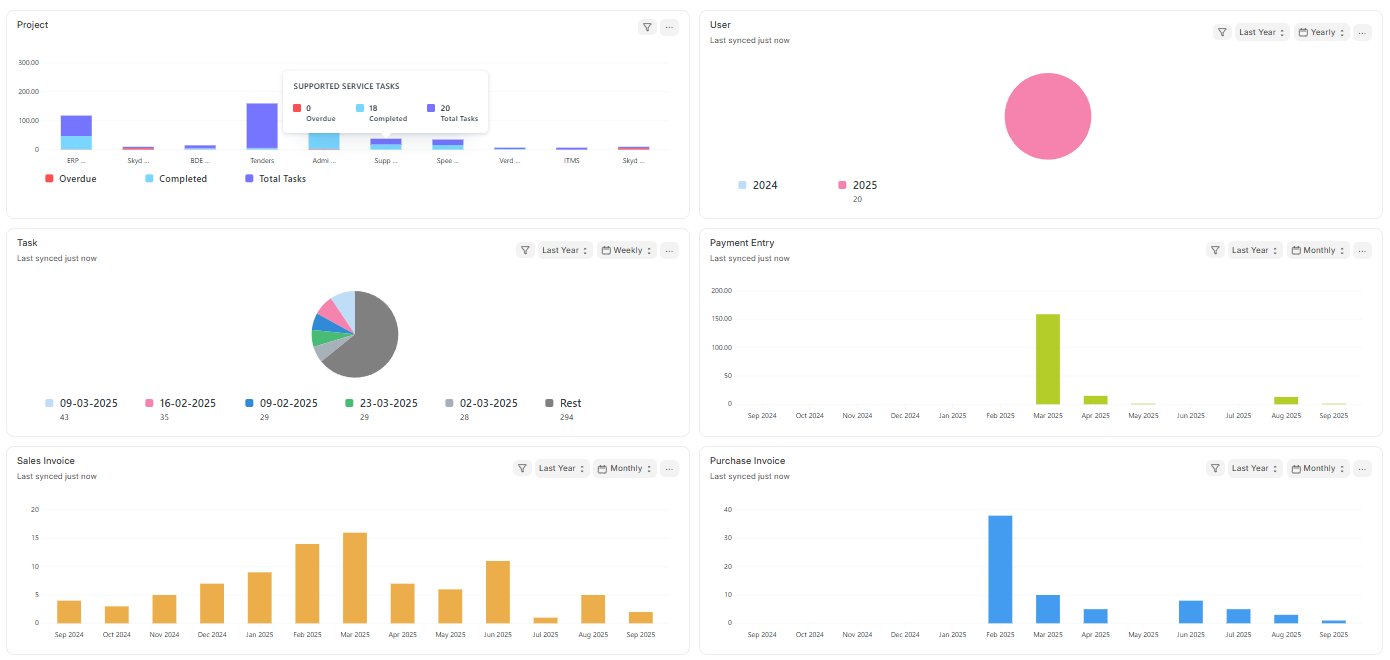Open the filter icon on Sales Invoice chart
The width and height of the screenshot is (1390, 660).
pyautogui.click(x=522, y=468)
